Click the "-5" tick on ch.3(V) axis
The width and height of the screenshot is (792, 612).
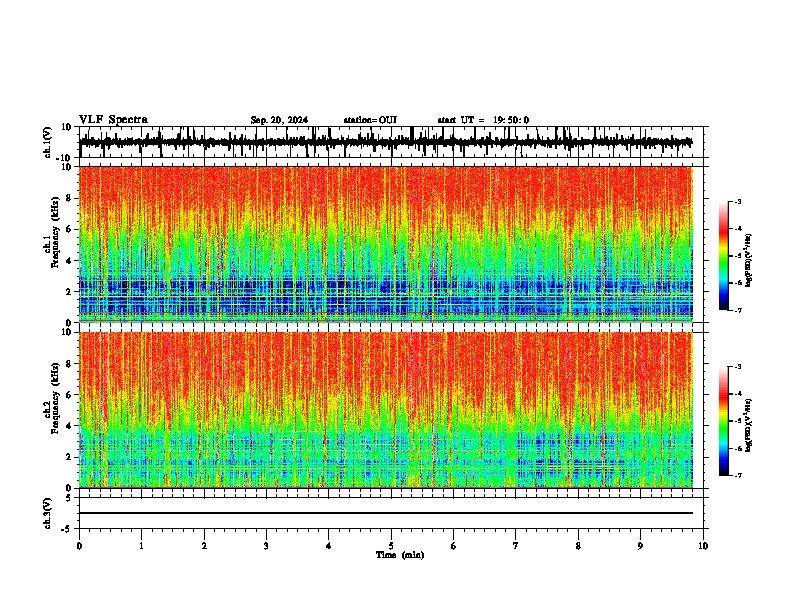(68, 529)
